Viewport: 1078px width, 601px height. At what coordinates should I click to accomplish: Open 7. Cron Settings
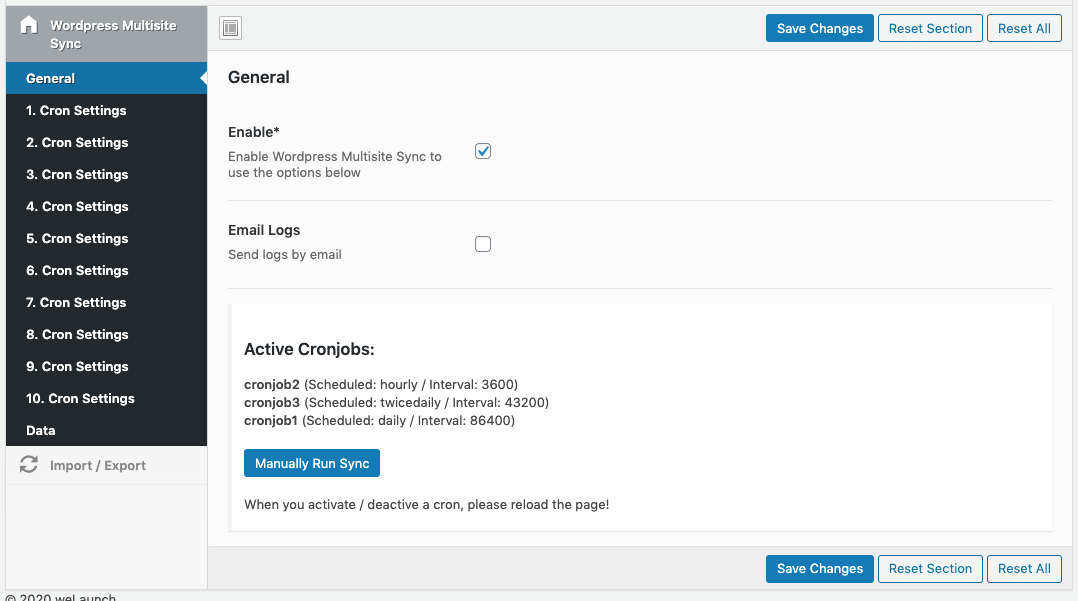(77, 302)
